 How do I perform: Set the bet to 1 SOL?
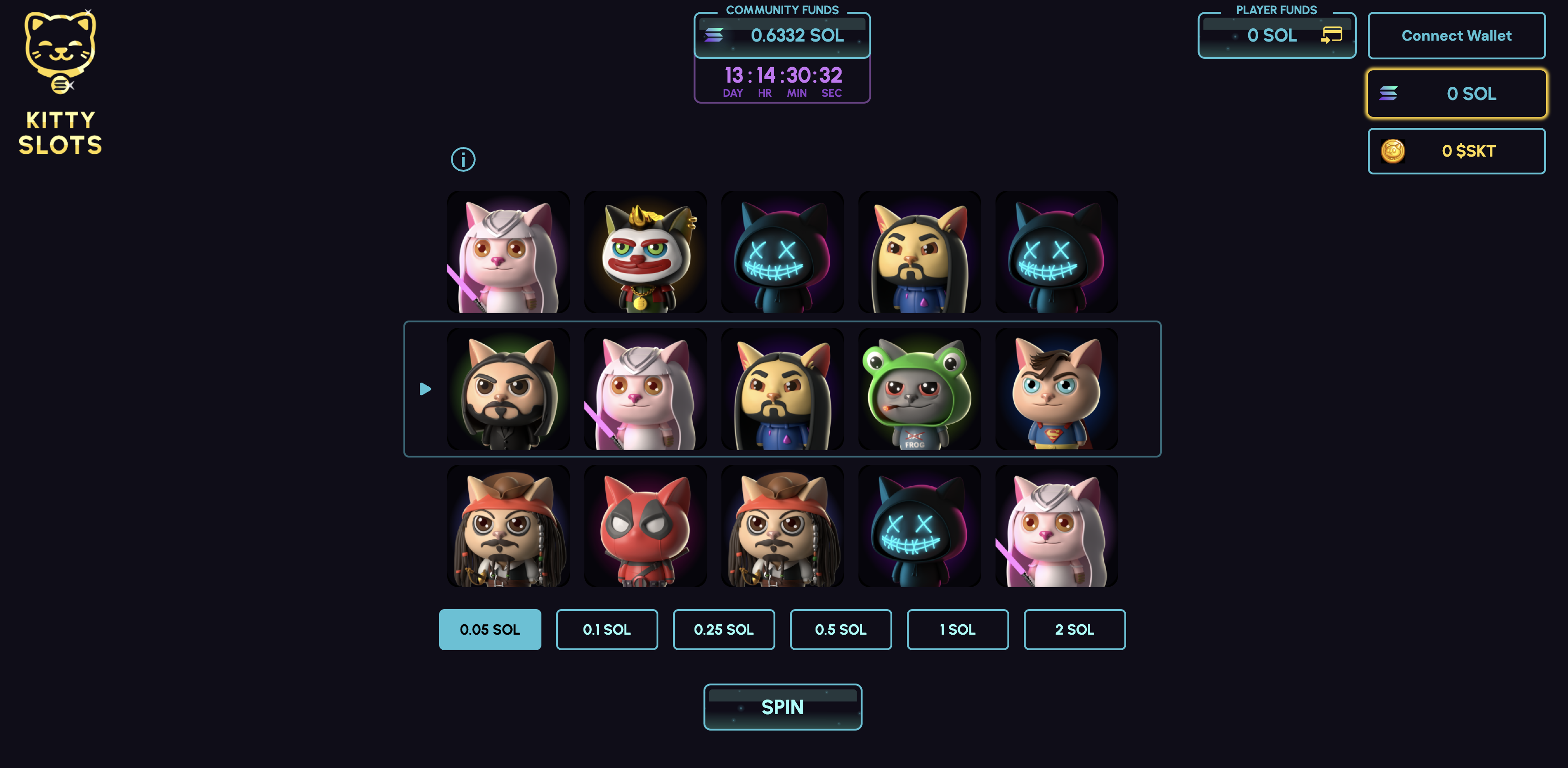click(957, 629)
